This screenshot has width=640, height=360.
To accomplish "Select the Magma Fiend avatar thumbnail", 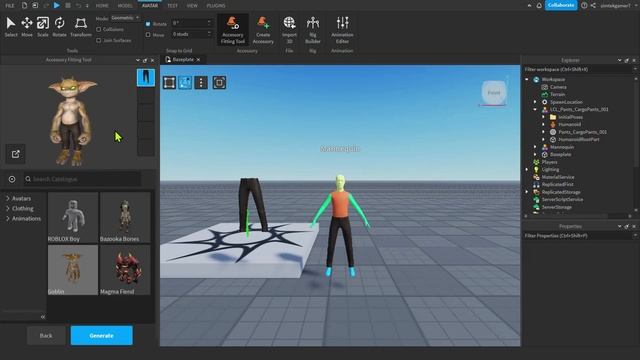I will pyautogui.click(x=125, y=270).
